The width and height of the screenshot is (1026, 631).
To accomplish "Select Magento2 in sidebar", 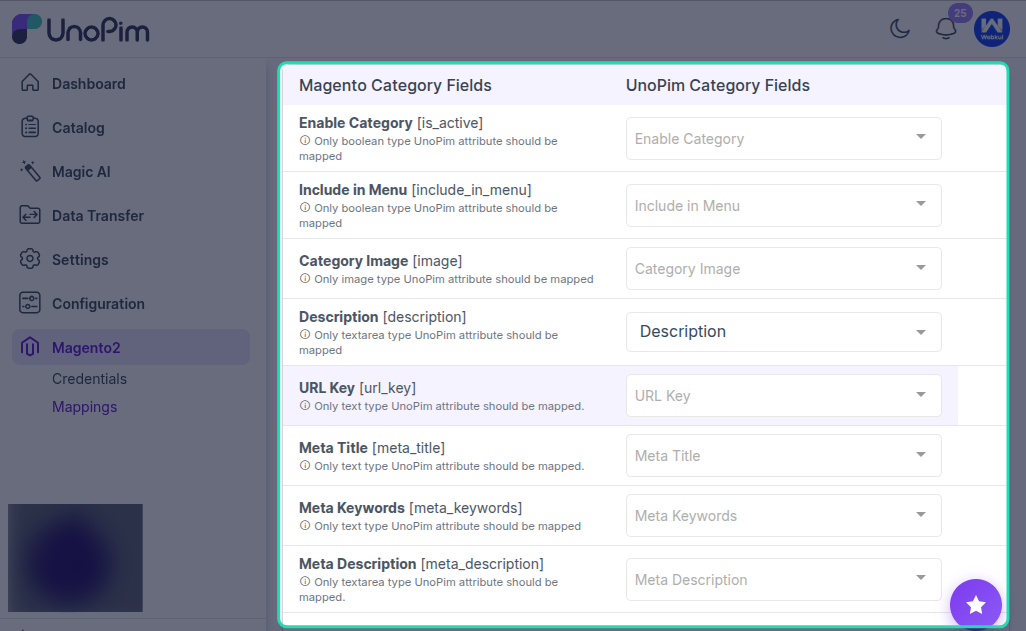I will (x=131, y=347).
